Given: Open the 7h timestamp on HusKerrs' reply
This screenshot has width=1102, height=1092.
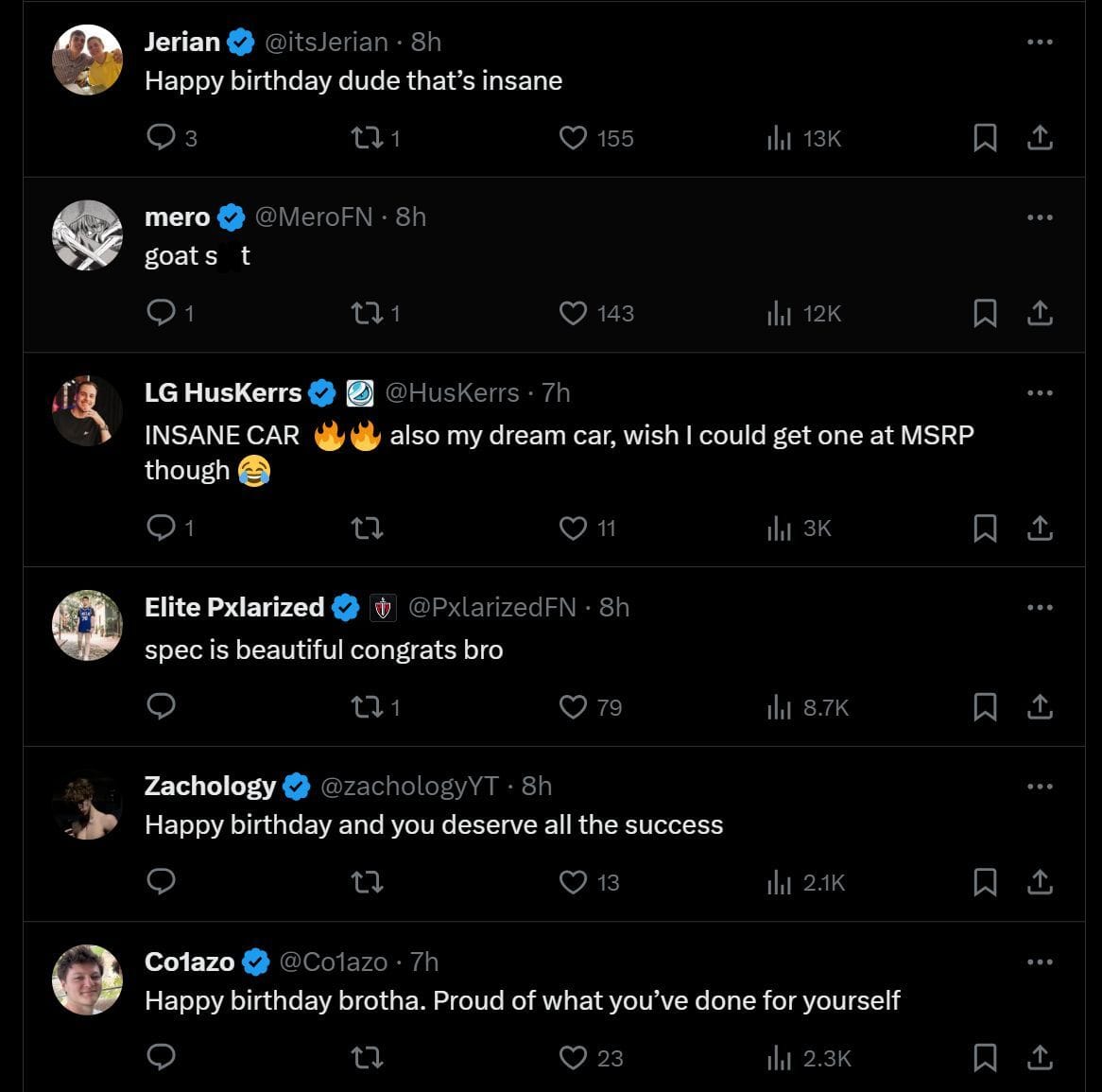Looking at the screenshot, I should [x=557, y=392].
